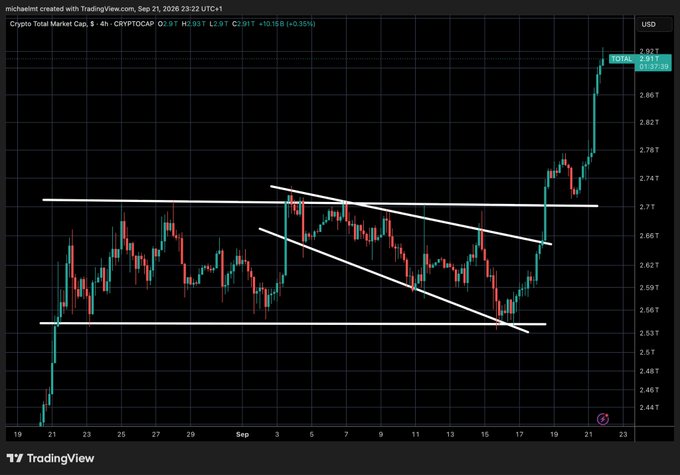680x475 pixels.
Task: Click the close value C2.91T
Action: [x=243, y=24]
